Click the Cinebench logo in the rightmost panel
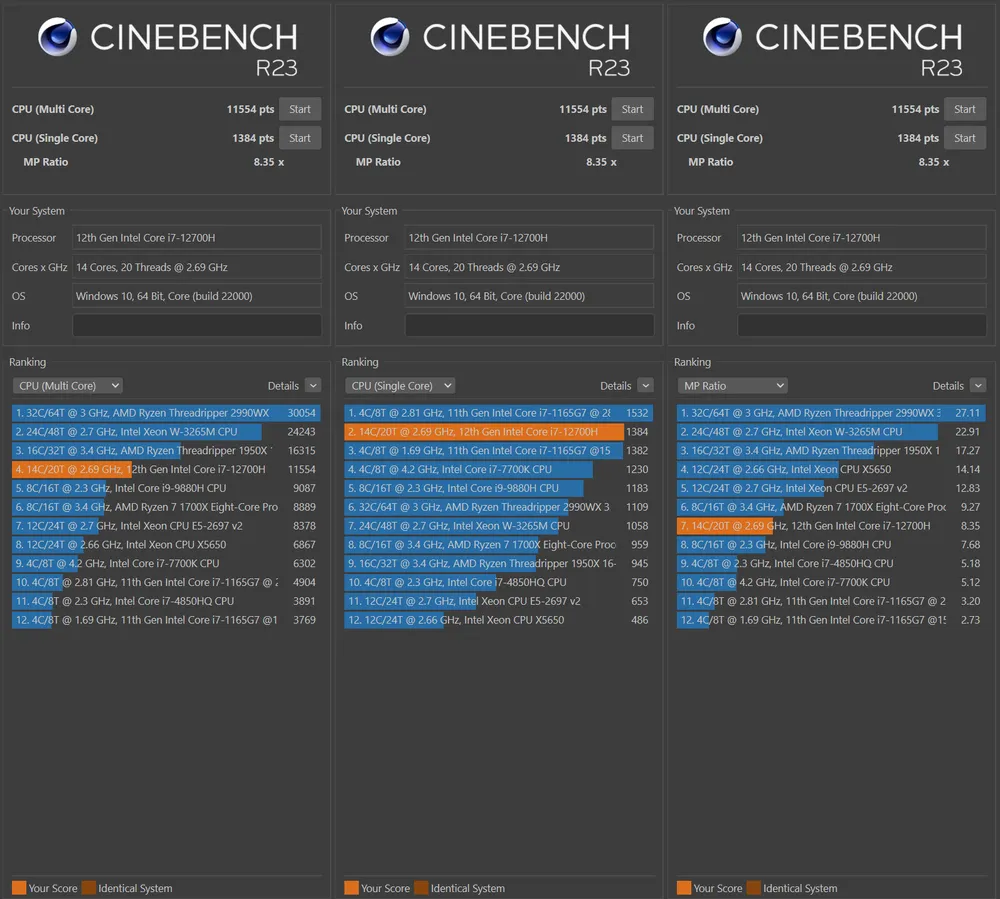Screen dimensions: 1000x899 722,38
